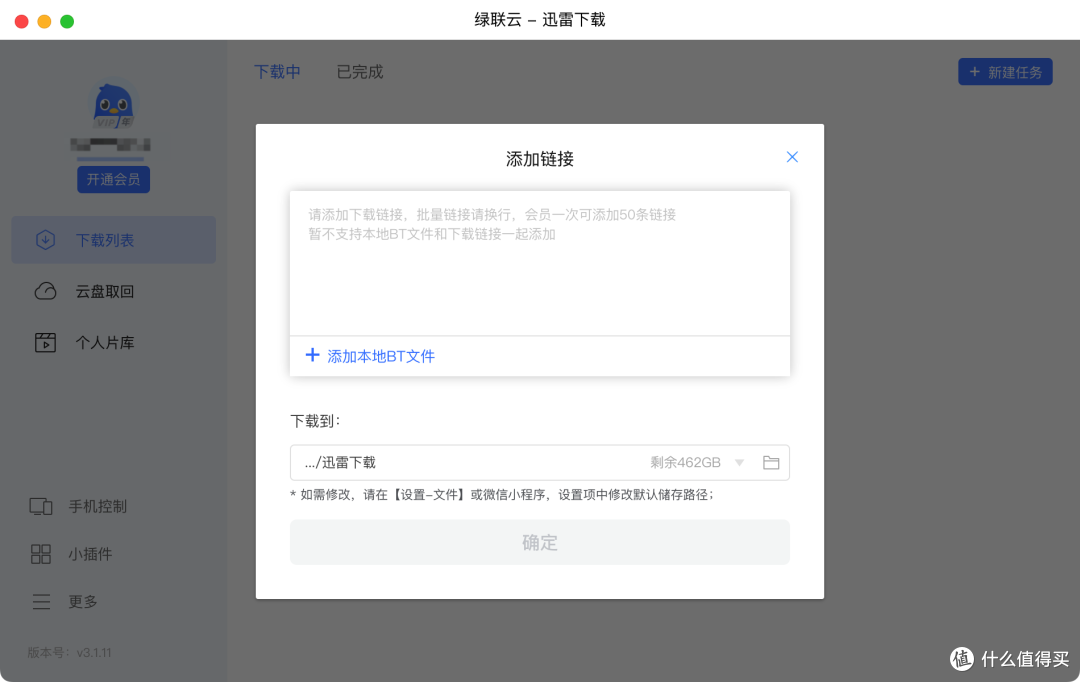
Task: Click the 云盘取回 cloud icon
Action: click(45, 291)
